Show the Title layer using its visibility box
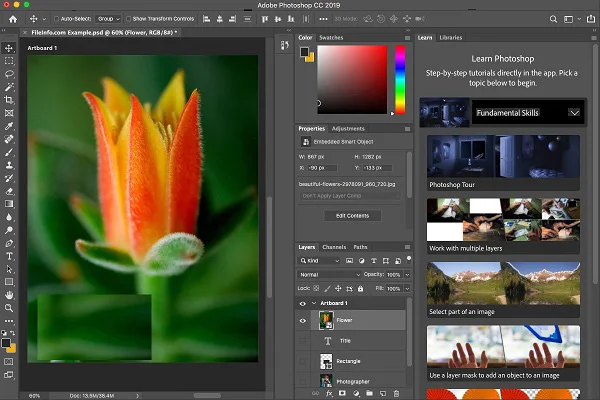600x400 pixels. [x=303, y=341]
